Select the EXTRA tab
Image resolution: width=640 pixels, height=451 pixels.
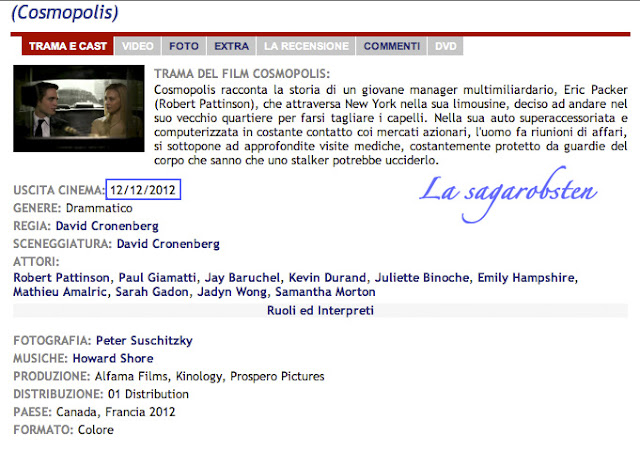click(x=231, y=46)
